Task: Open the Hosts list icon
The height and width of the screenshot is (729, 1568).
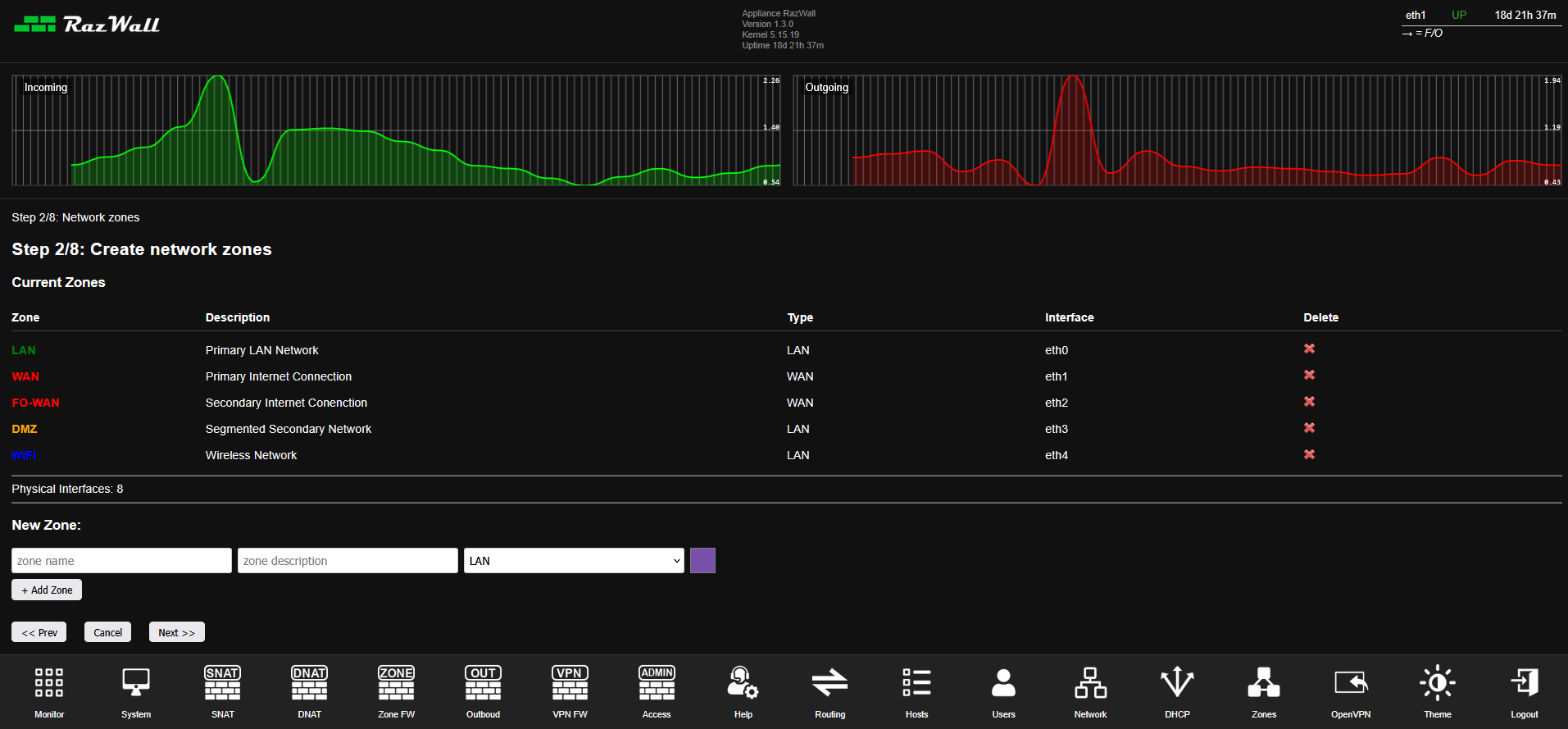Action: point(917,683)
